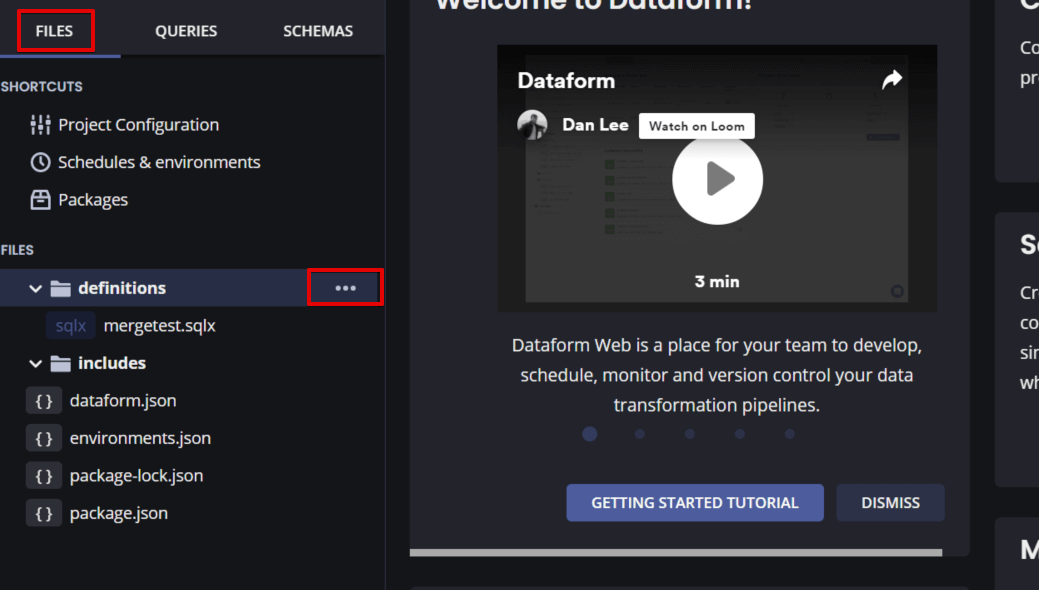1039x590 pixels.
Task: Go to second carousel dot
Action: pyautogui.click(x=639, y=434)
